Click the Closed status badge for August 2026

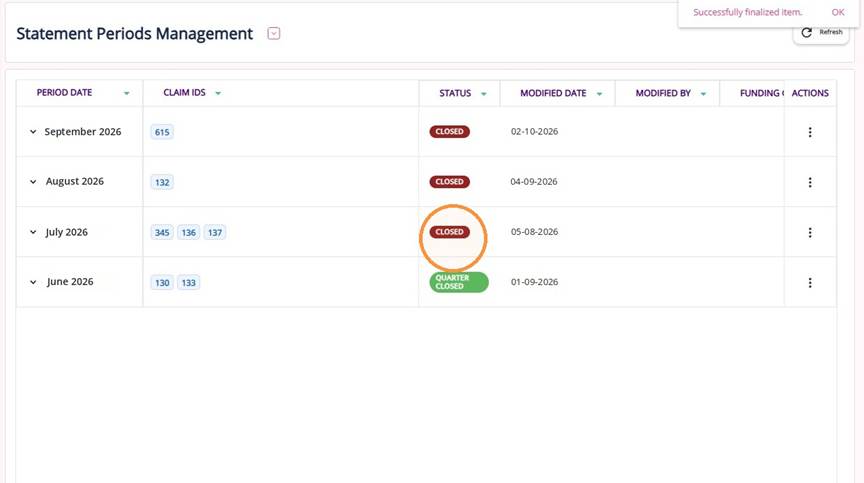(450, 182)
